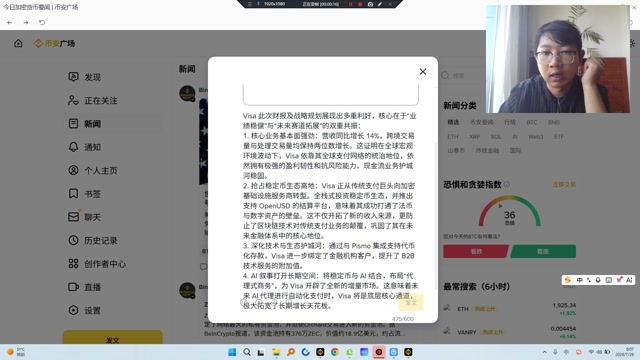The height and width of the screenshot is (360, 640).
Task: Select the SOL news category
Action: tap(496, 137)
